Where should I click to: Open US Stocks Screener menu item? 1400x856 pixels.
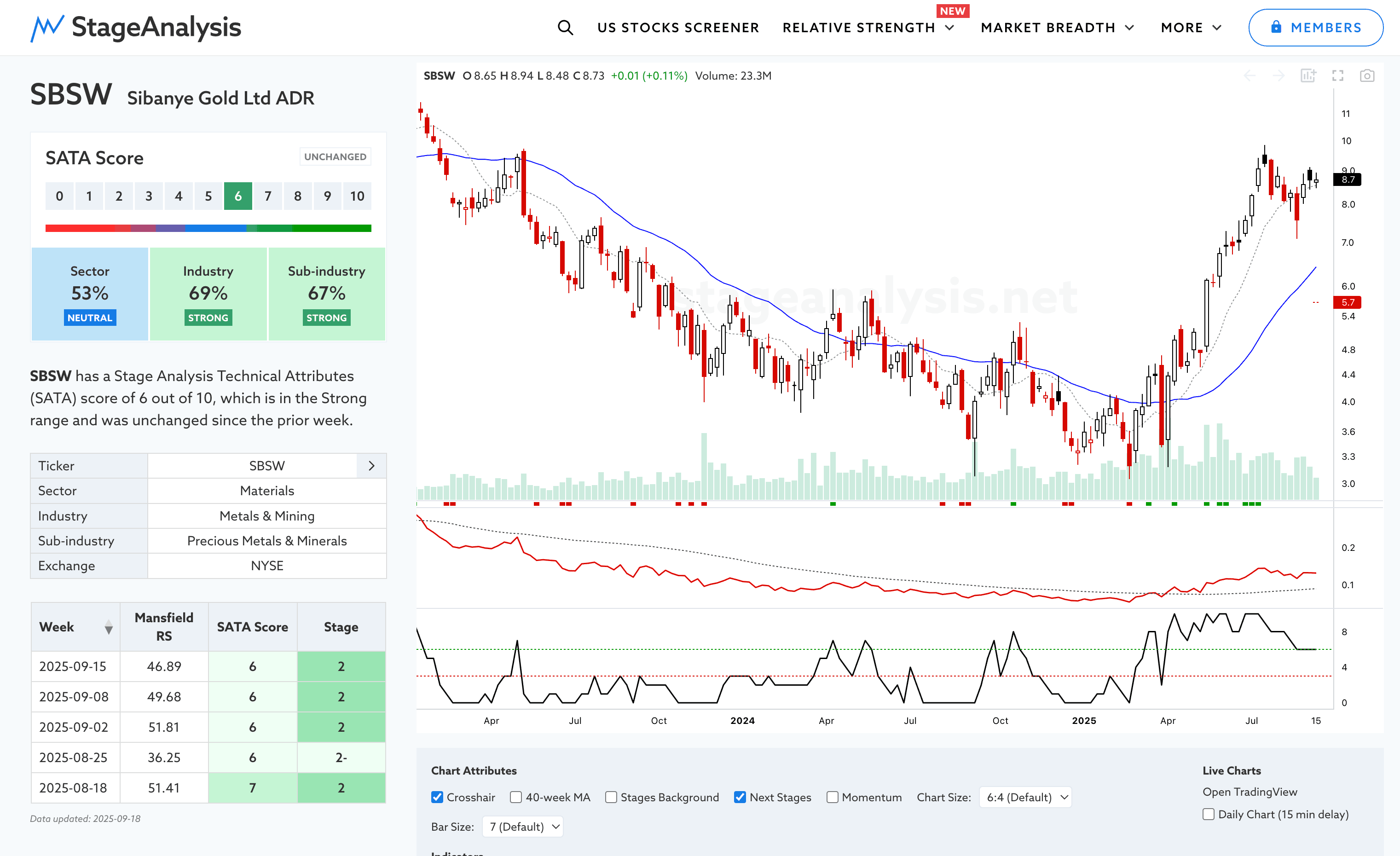click(x=678, y=27)
